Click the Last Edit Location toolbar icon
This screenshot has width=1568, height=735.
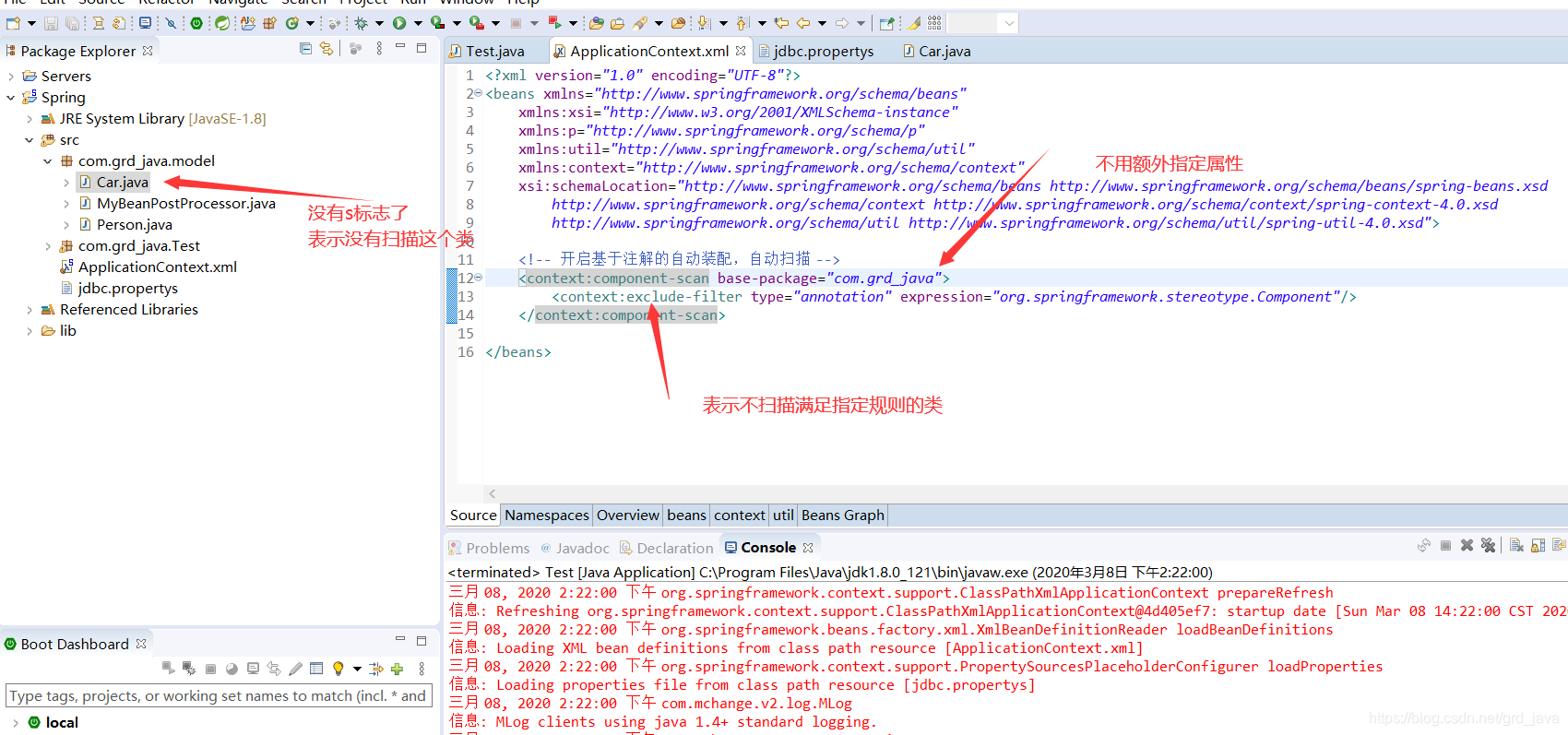[780, 23]
